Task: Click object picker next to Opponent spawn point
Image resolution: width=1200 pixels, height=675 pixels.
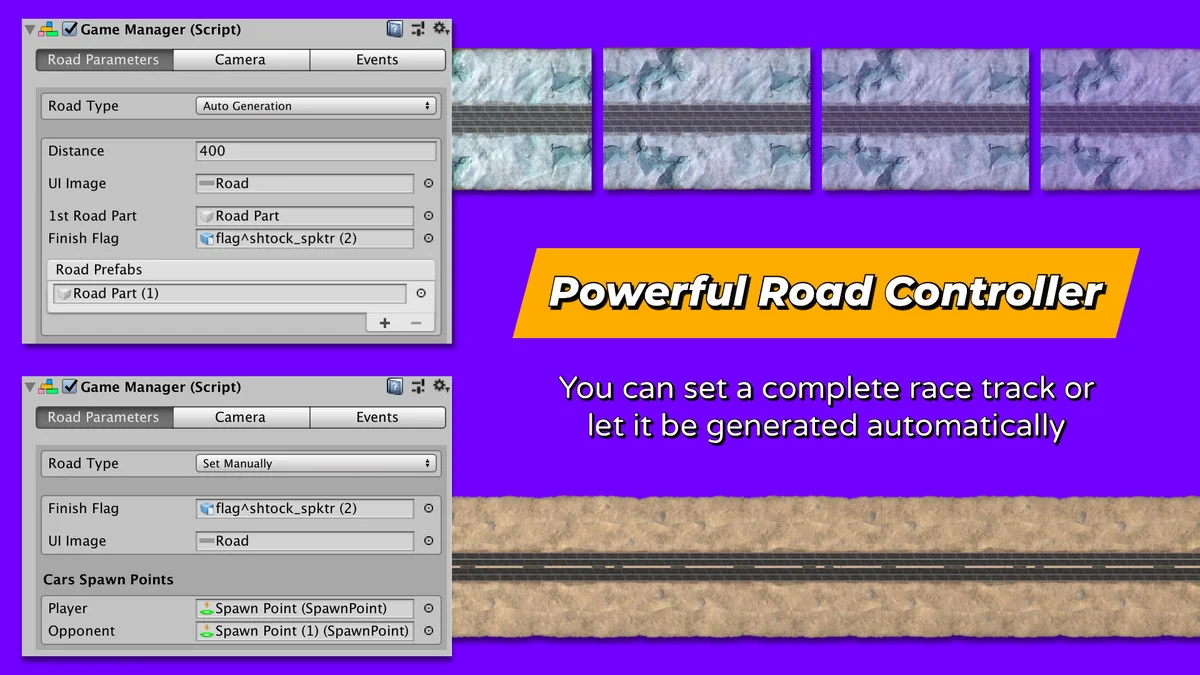Action: (428, 631)
